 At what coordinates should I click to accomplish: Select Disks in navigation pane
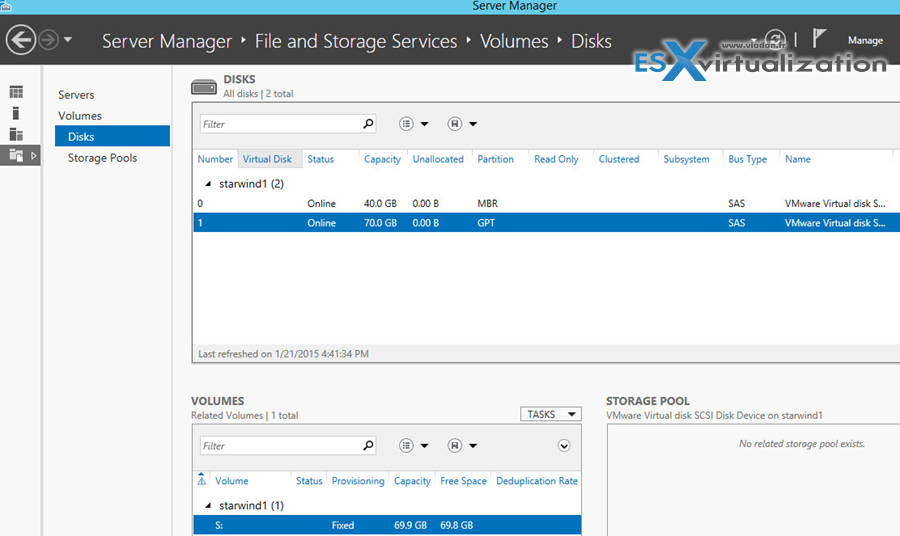point(112,137)
